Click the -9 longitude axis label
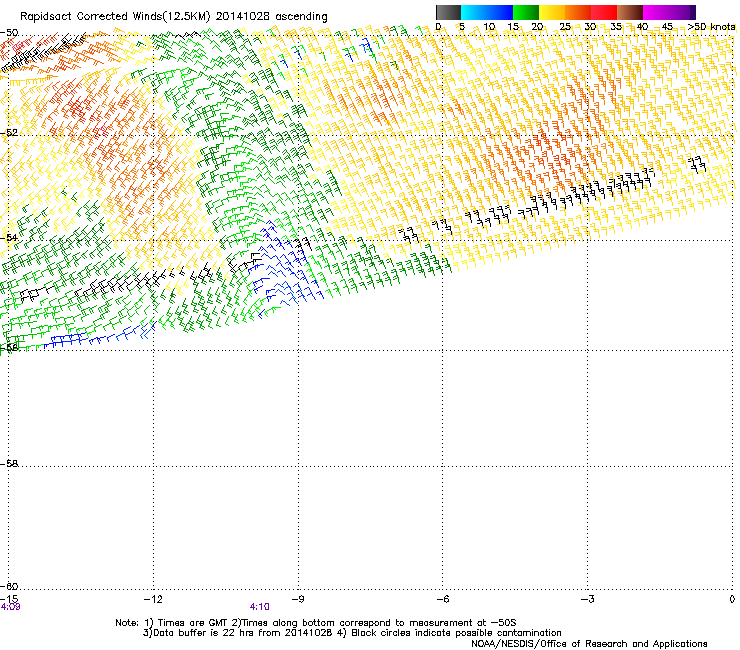Viewport: 740px width, 650px height. (297, 599)
